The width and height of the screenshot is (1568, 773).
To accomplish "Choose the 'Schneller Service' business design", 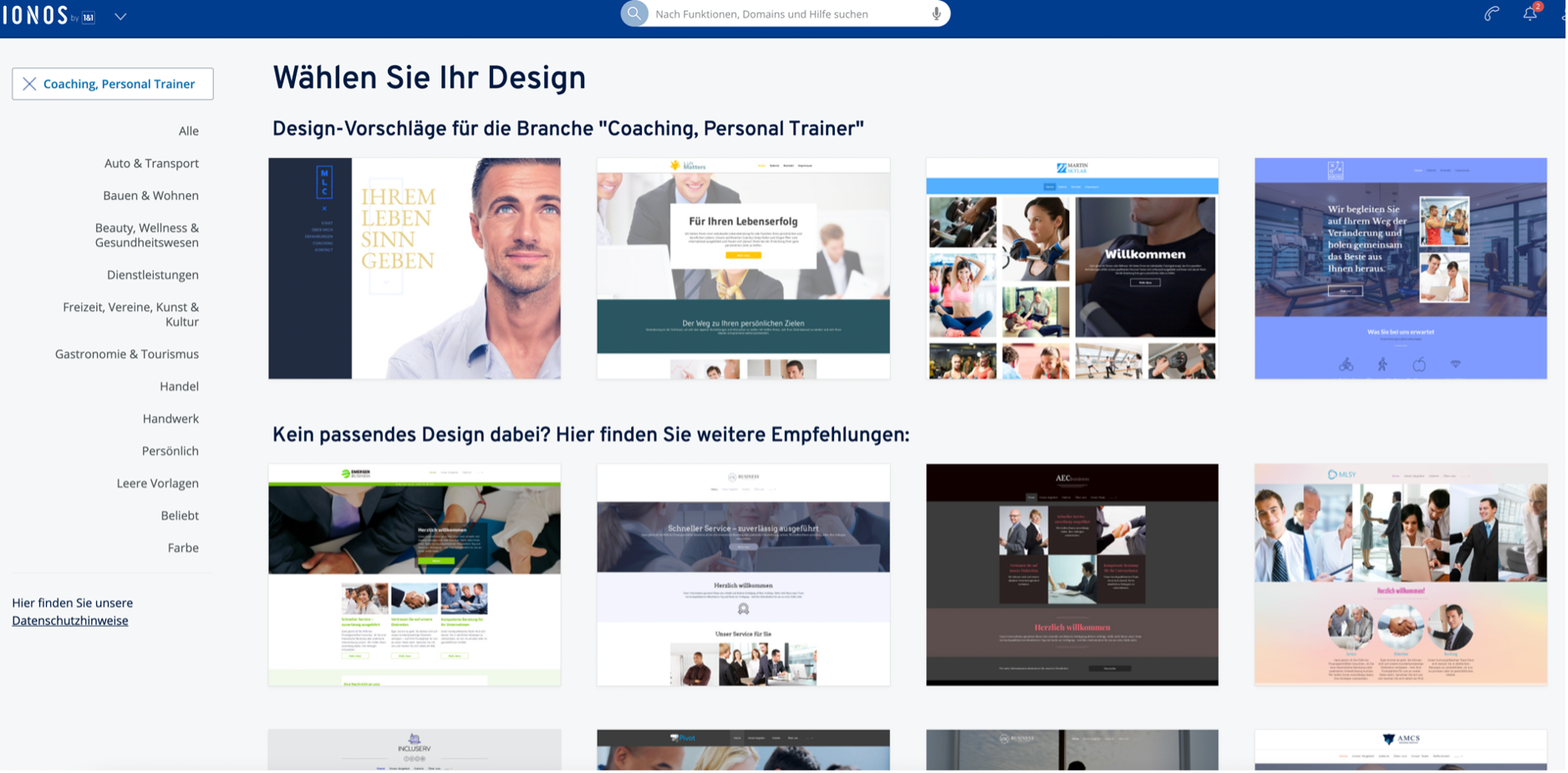I will point(743,575).
